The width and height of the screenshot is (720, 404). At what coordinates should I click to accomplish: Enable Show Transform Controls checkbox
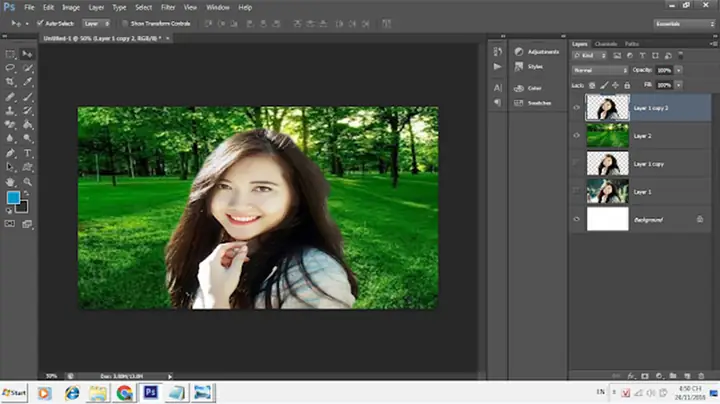[x=124, y=23]
